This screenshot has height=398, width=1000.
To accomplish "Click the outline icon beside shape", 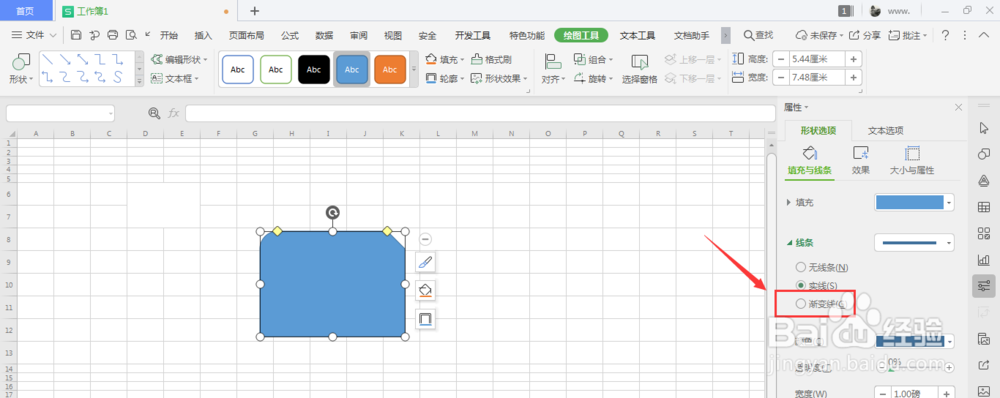I will point(425,318).
